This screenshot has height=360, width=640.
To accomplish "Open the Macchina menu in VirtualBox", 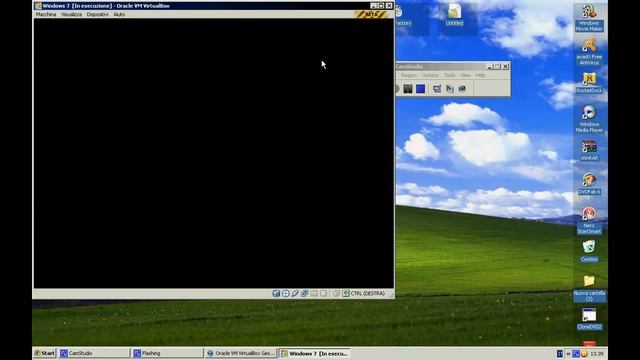I will 46,14.
